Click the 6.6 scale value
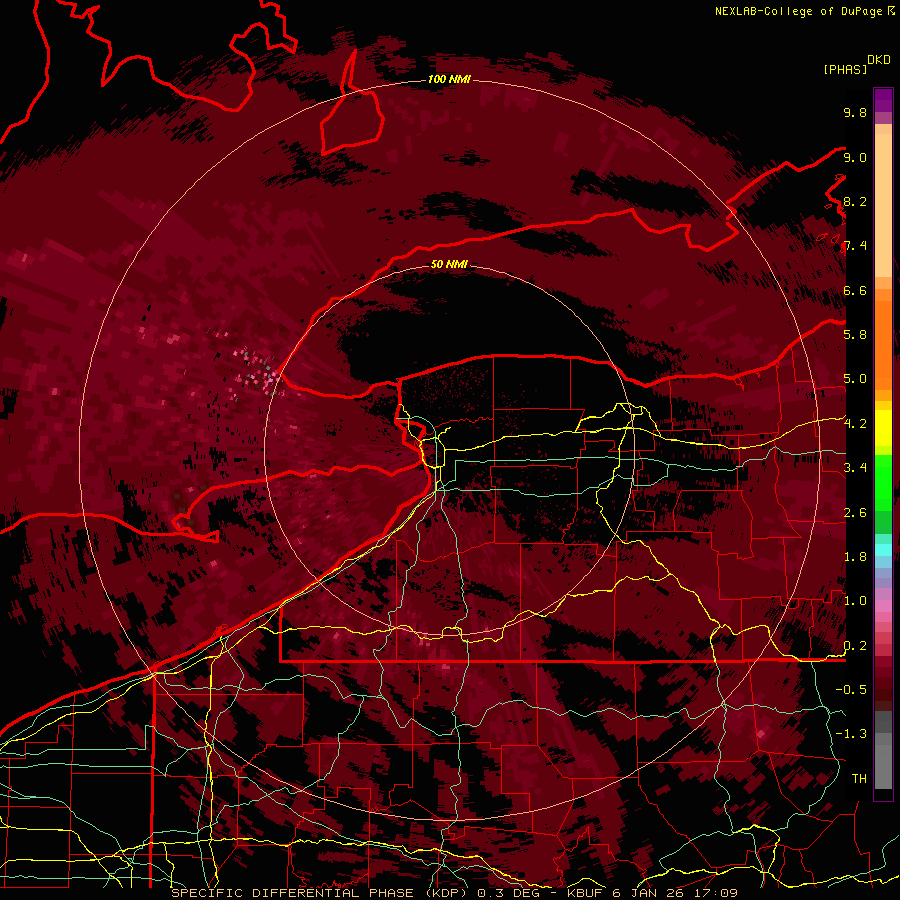The image size is (900, 900). click(855, 290)
